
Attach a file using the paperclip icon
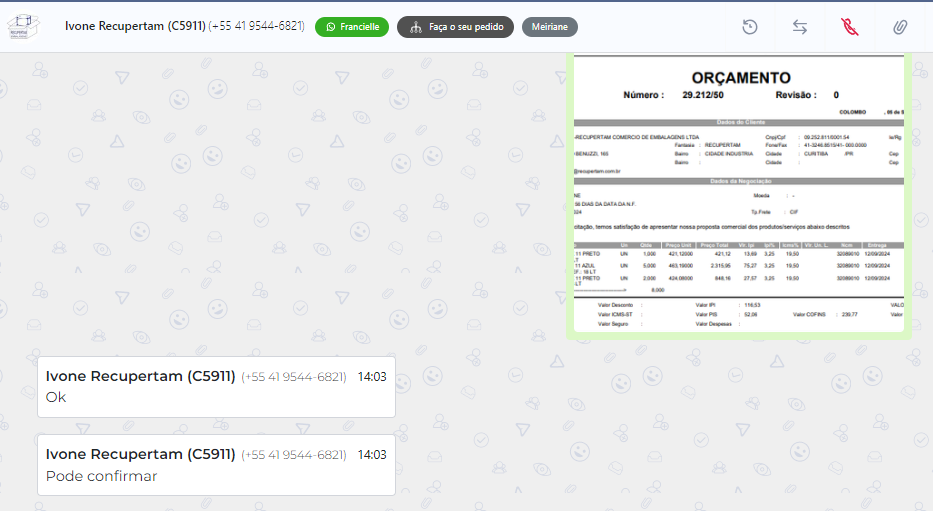900,27
